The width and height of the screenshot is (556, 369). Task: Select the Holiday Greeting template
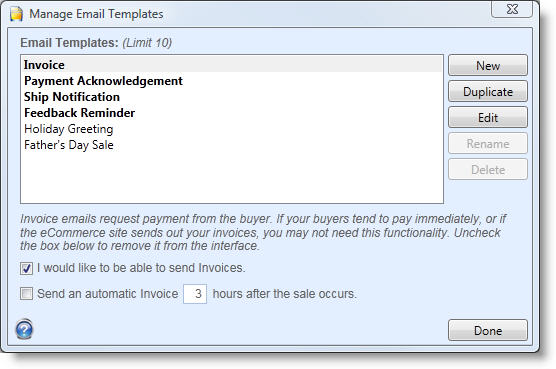click(232, 129)
